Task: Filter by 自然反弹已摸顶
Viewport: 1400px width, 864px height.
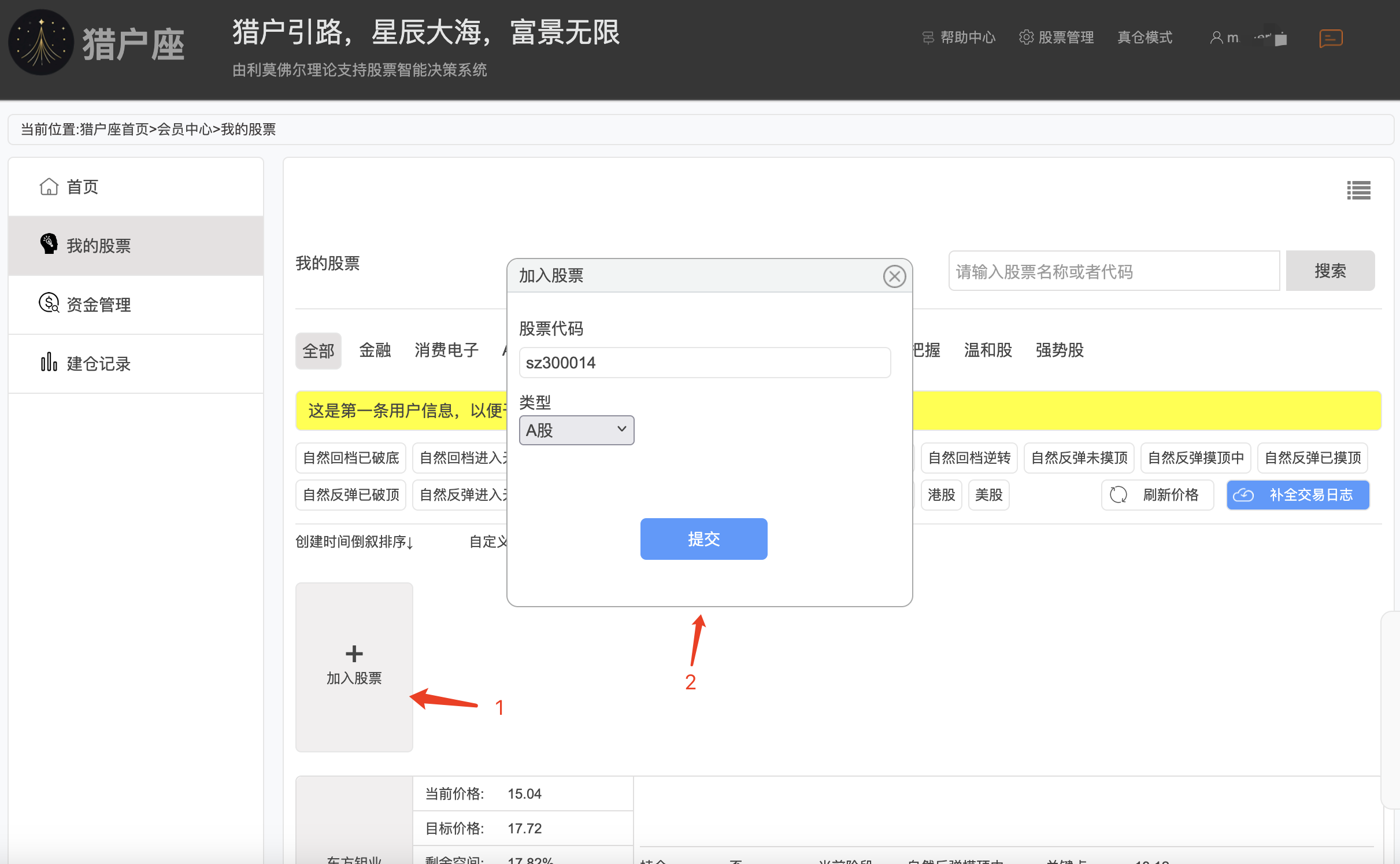Action: coord(1313,458)
